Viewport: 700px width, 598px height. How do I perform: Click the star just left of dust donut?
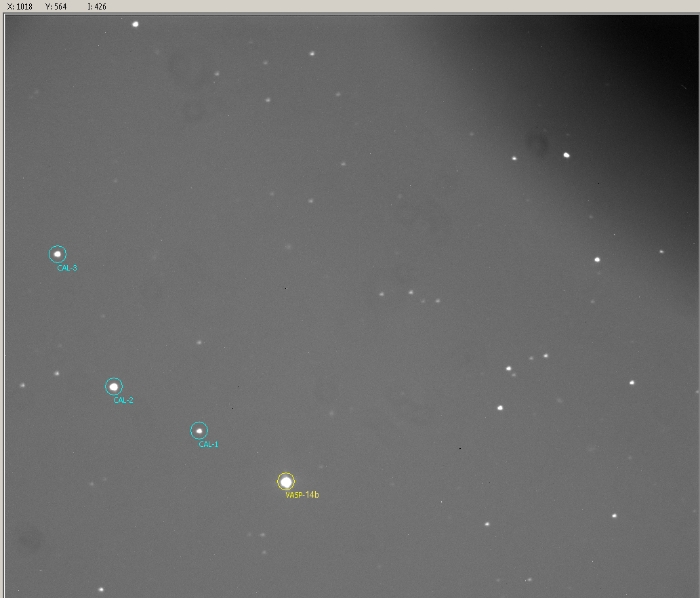(x=514, y=158)
